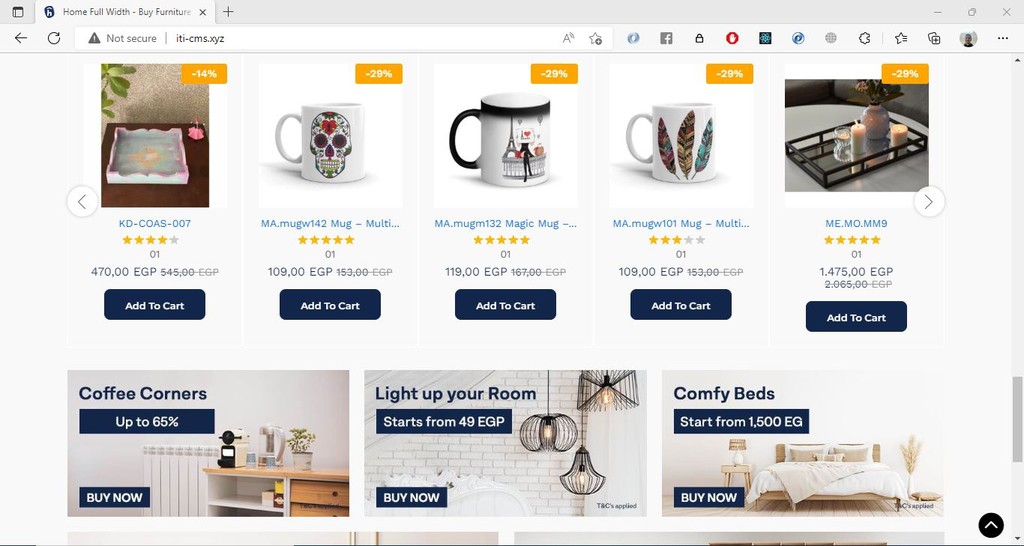Click the page vertical scrollbar thumb
Viewport: 1024px width, 546px height.
(x=1017, y=411)
